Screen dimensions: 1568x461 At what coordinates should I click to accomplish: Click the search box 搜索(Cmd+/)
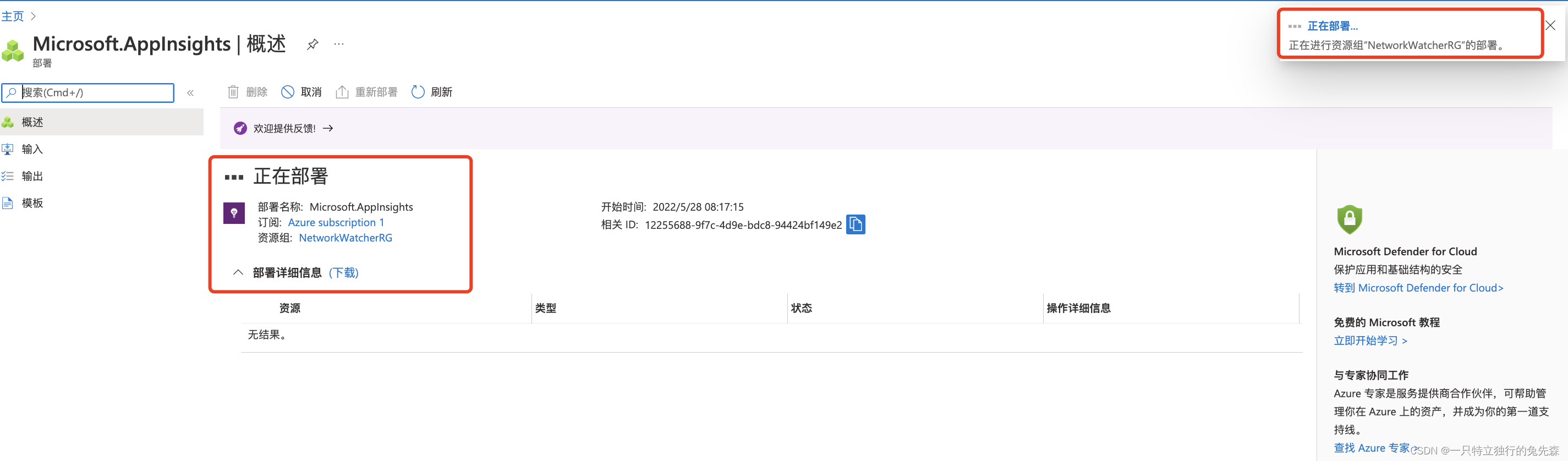[x=87, y=92]
